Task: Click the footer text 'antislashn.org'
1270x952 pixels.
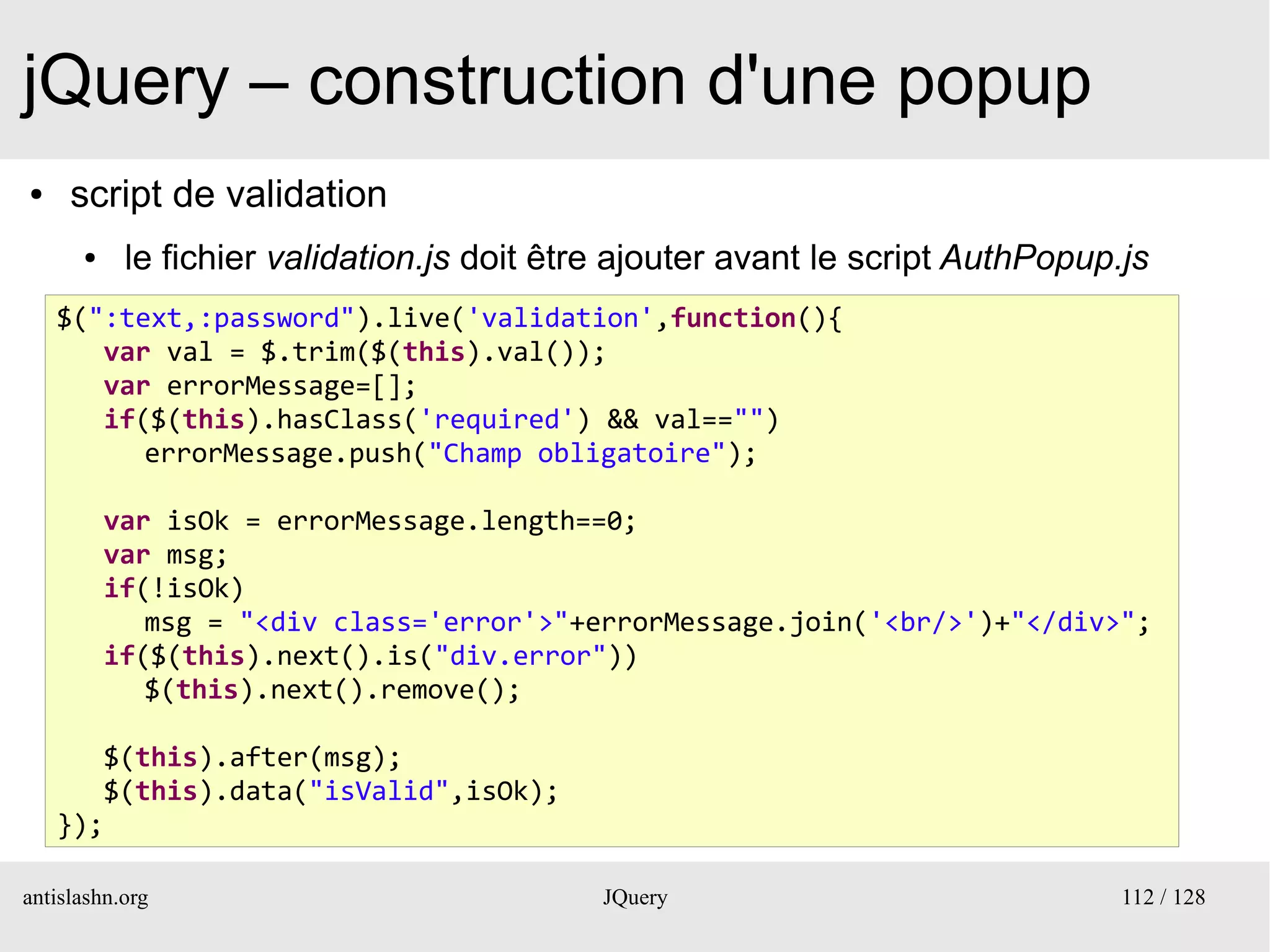Action: (86, 897)
